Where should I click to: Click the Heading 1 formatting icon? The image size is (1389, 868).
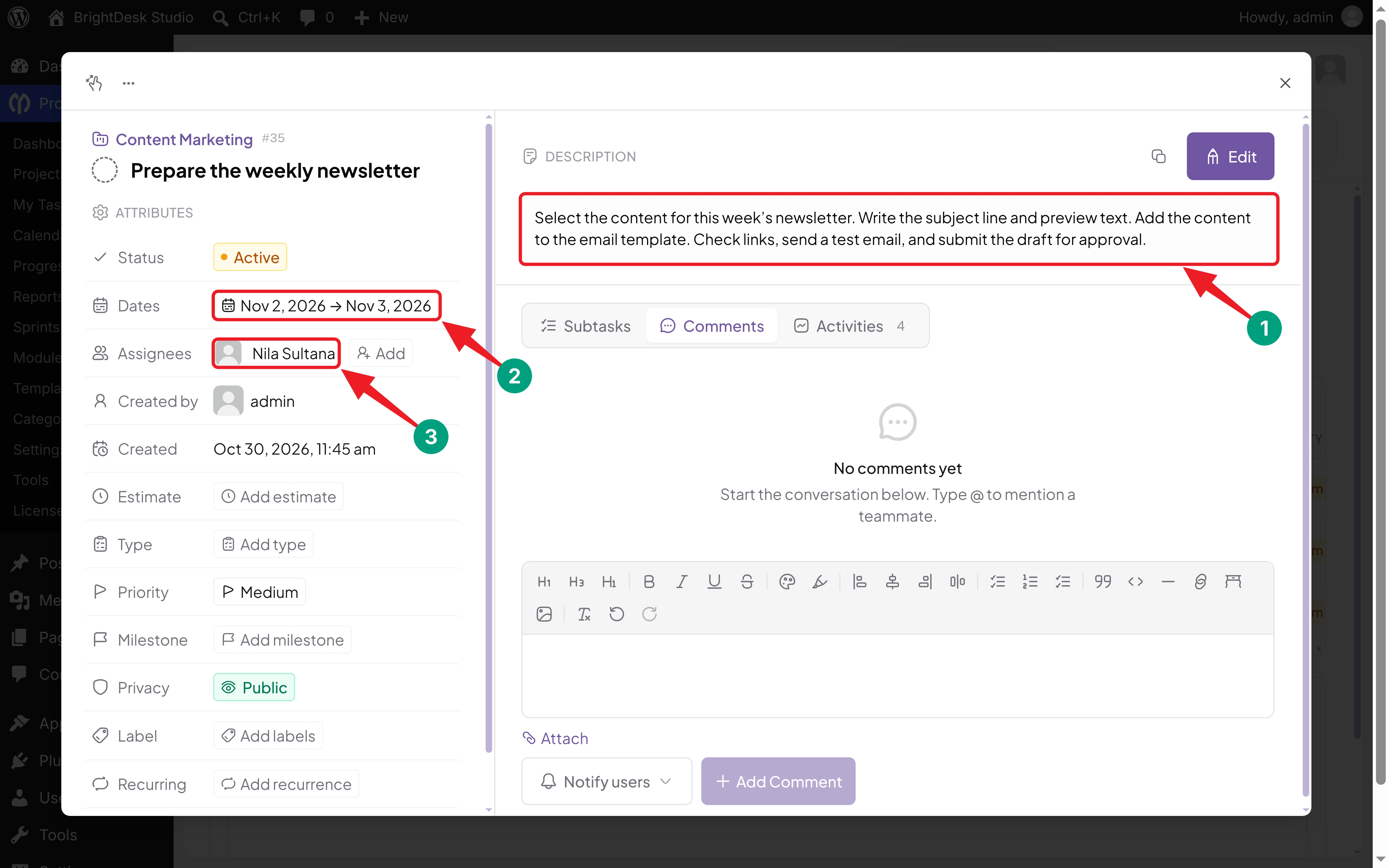pos(544,582)
